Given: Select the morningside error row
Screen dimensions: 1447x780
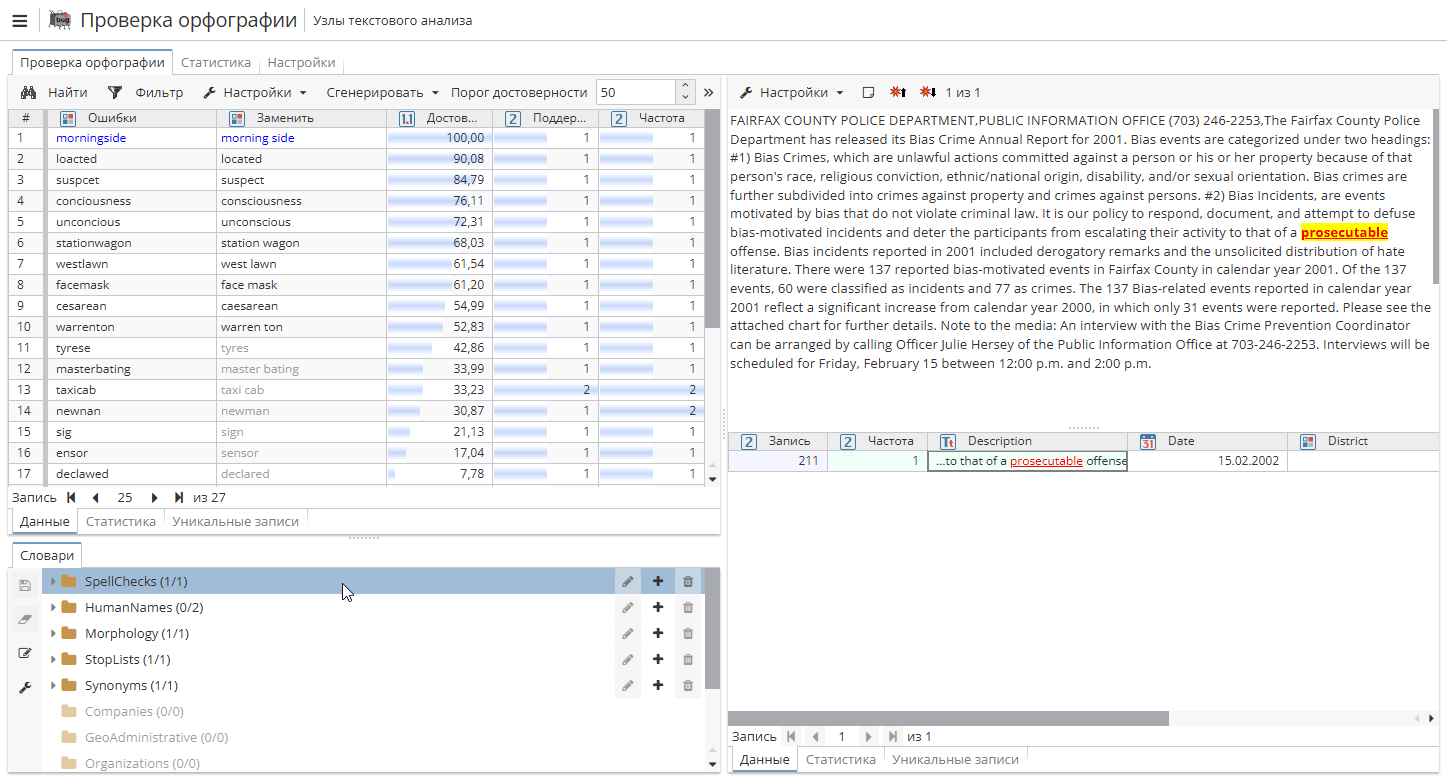Looking at the screenshot, I should click(357, 138).
